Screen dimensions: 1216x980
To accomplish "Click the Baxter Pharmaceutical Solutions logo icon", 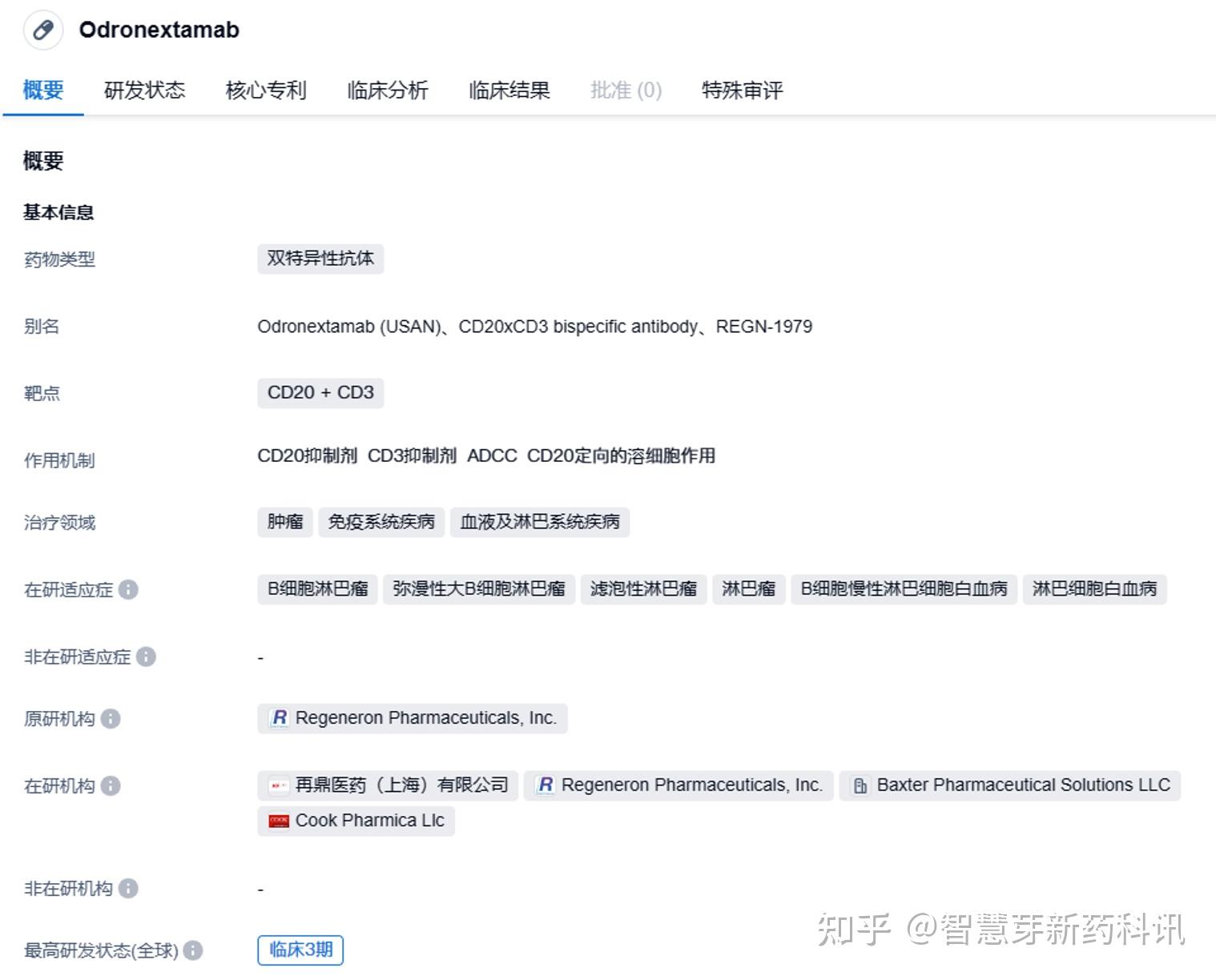I will click(861, 785).
